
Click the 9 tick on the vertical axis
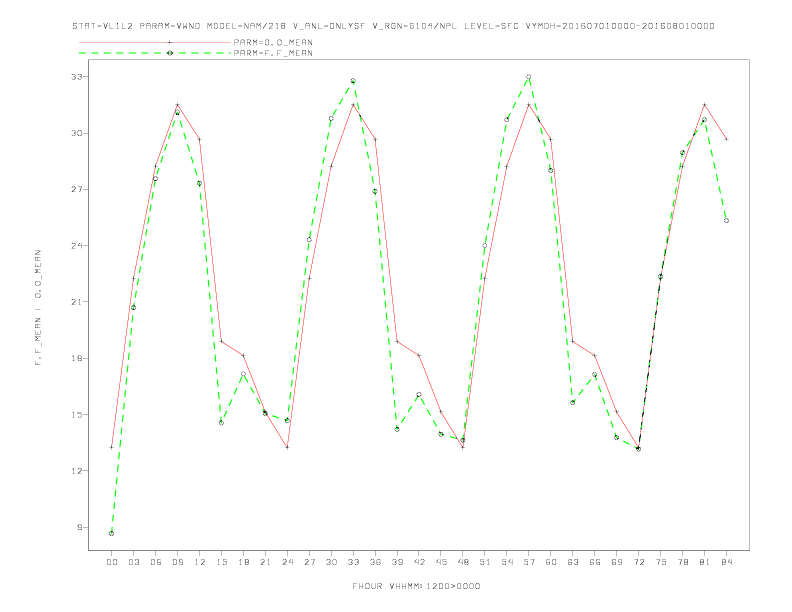coord(80,527)
